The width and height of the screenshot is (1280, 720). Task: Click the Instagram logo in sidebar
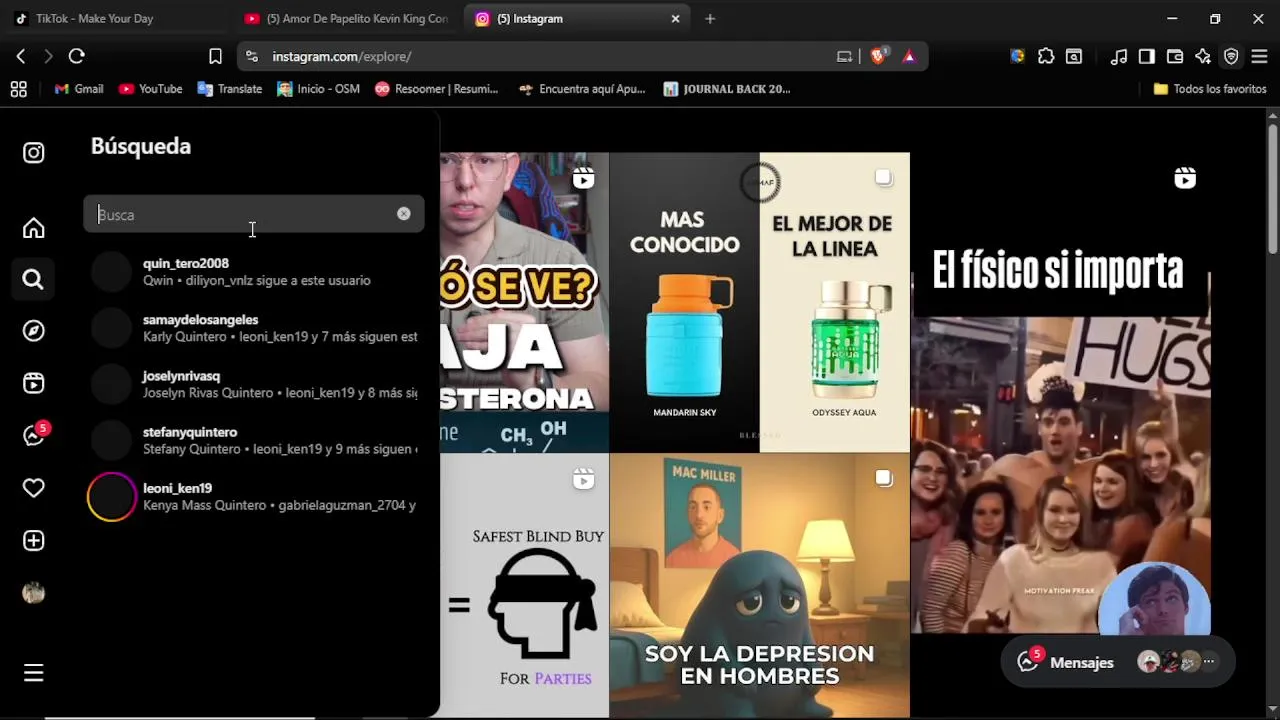pyautogui.click(x=34, y=153)
